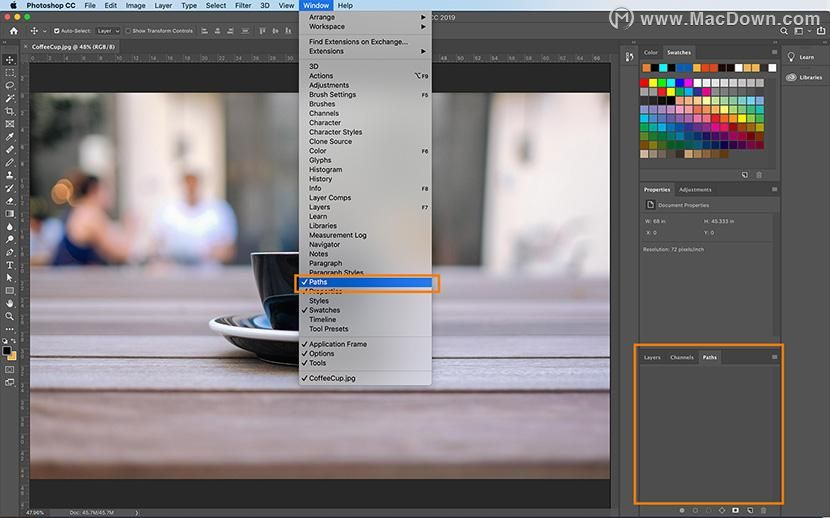This screenshot has height=518, width=830.
Task: Open Brush Settings from Window menu
Action: click(365, 95)
